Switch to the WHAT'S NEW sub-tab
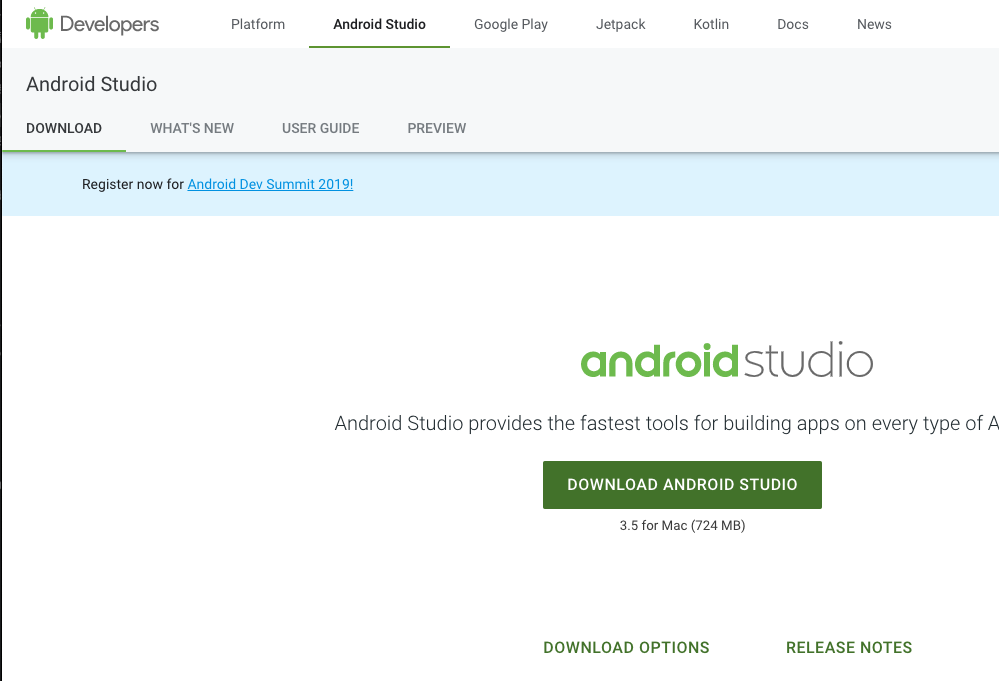 (192, 128)
